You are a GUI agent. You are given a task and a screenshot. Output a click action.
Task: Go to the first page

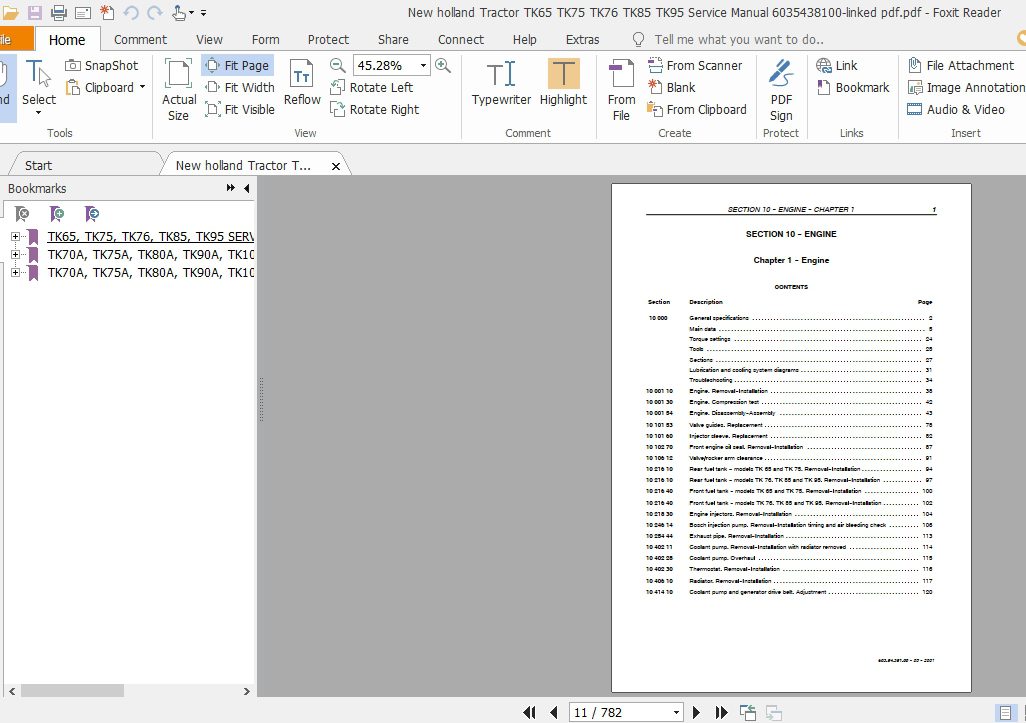point(529,712)
